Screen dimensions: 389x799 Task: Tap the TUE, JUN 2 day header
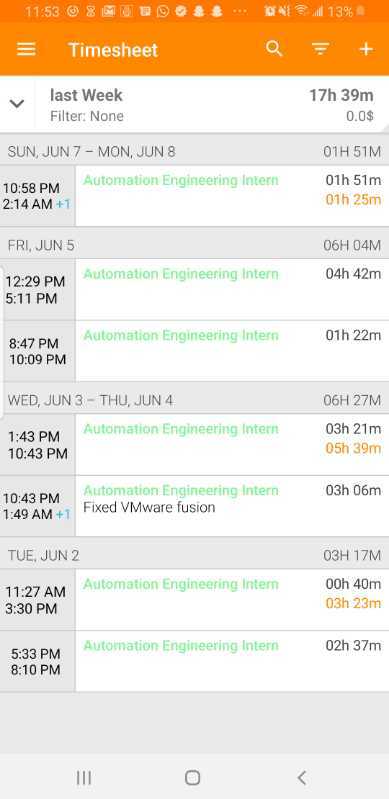(194, 555)
